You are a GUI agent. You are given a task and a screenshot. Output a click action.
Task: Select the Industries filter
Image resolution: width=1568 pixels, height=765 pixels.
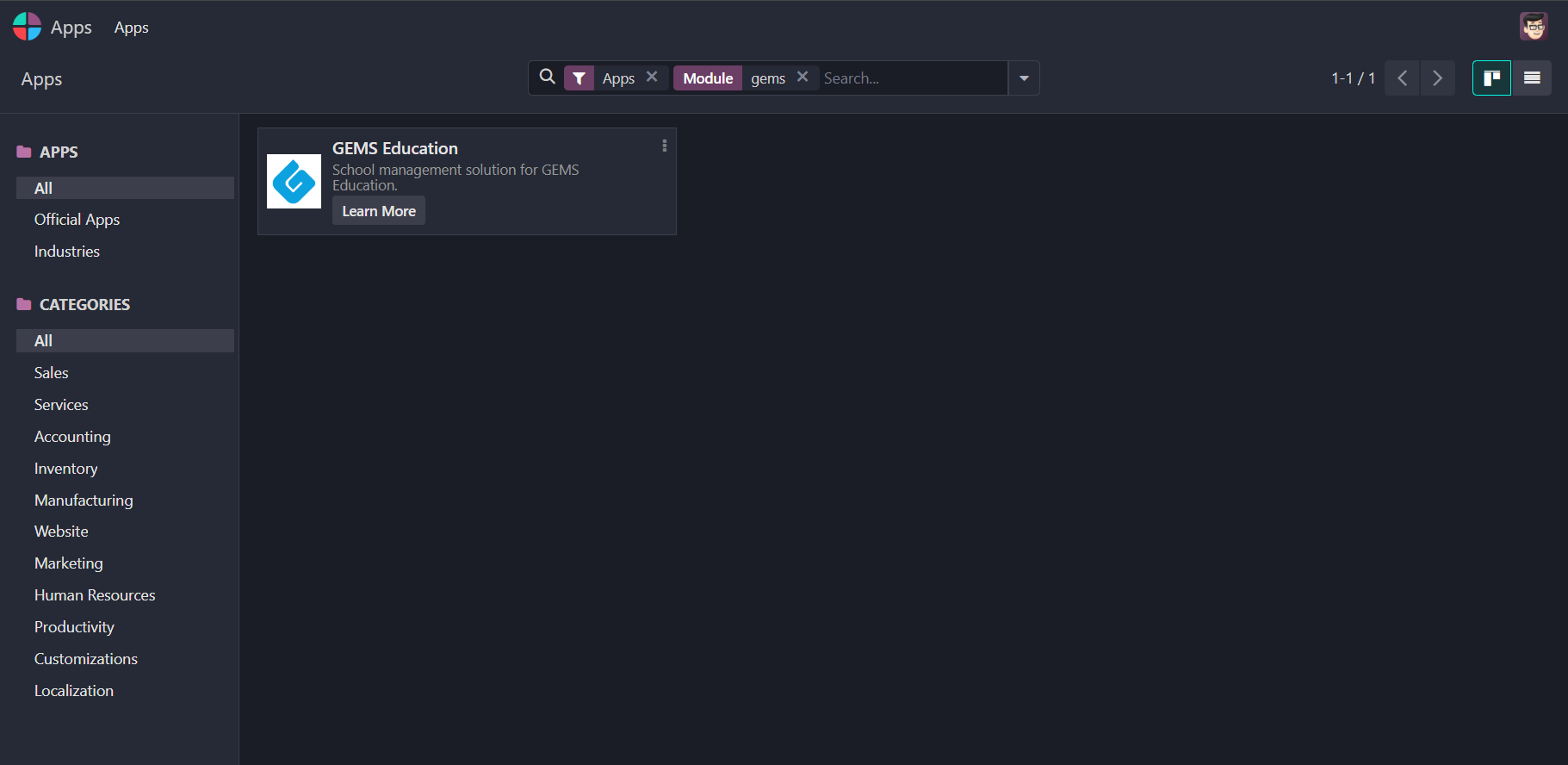pos(67,252)
